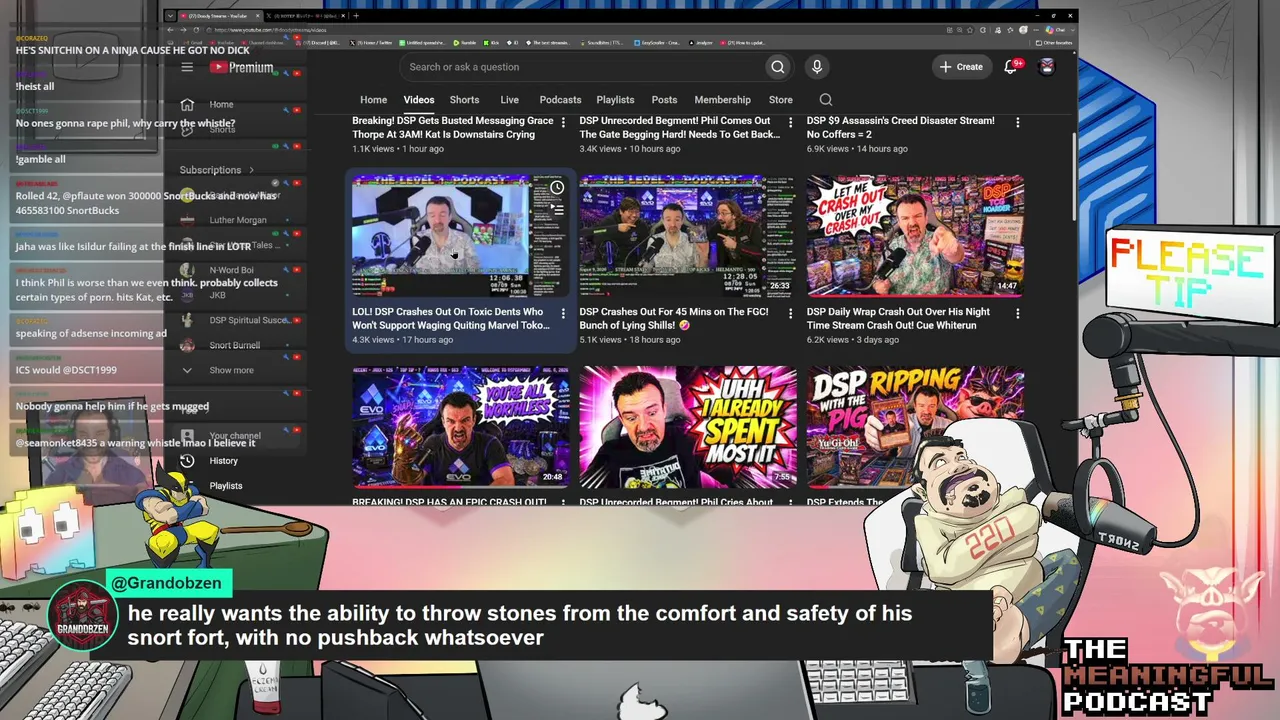Open the DSP Spiritual Susce... subscription

click(x=249, y=320)
